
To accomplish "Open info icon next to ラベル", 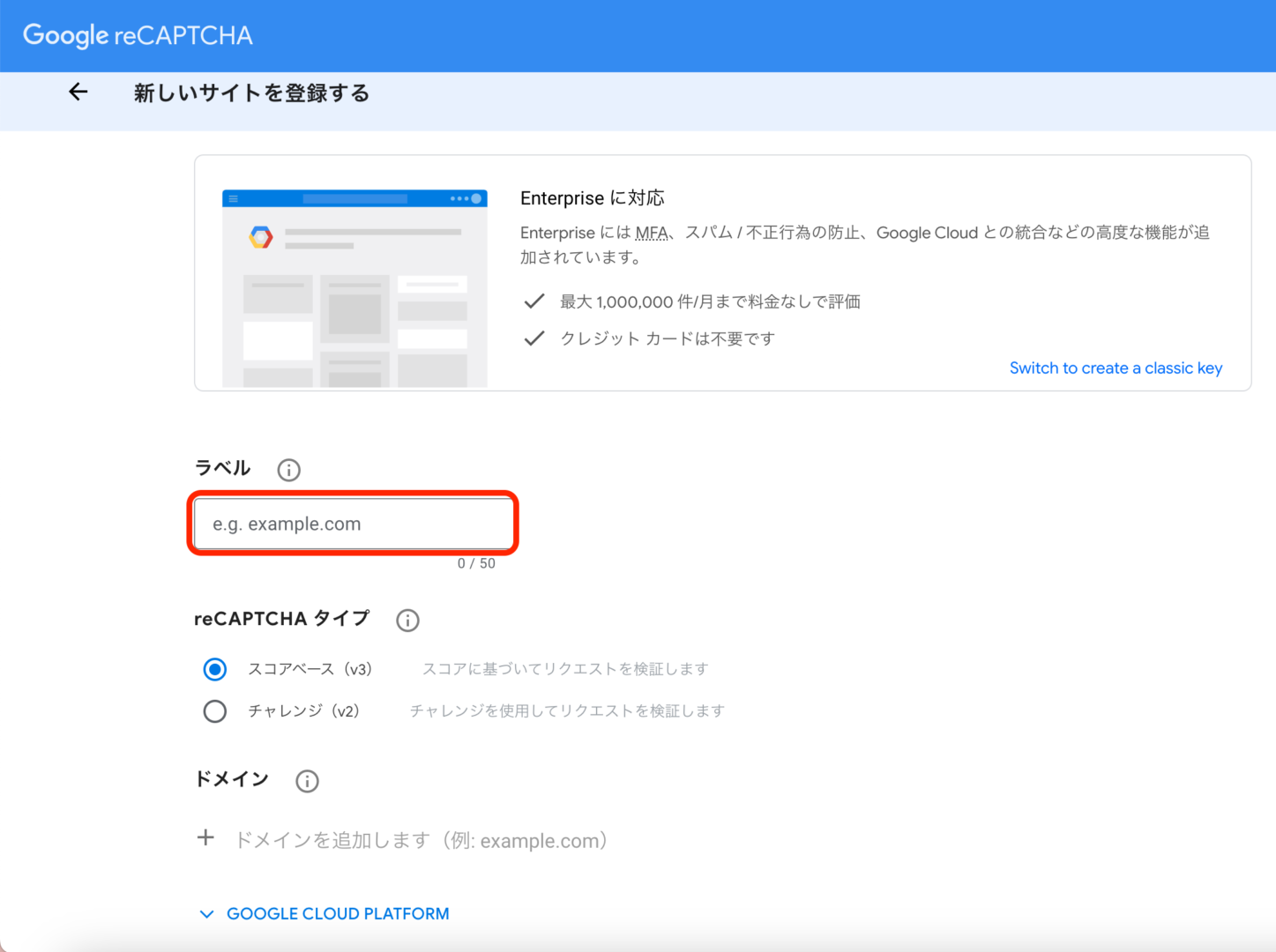I will click(x=288, y=470).
